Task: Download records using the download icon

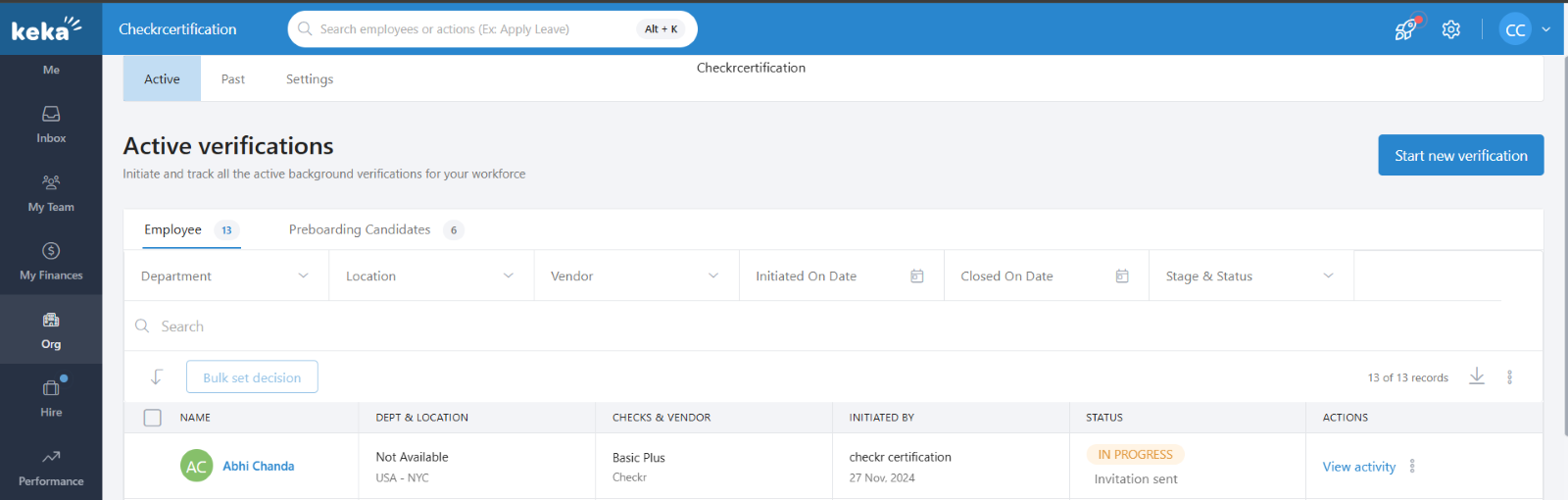Action: click(x=1477, y=376)
